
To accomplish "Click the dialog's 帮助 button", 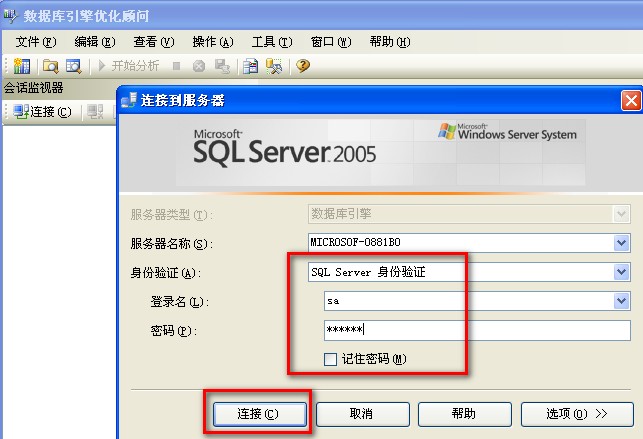I will click(465, 414).
